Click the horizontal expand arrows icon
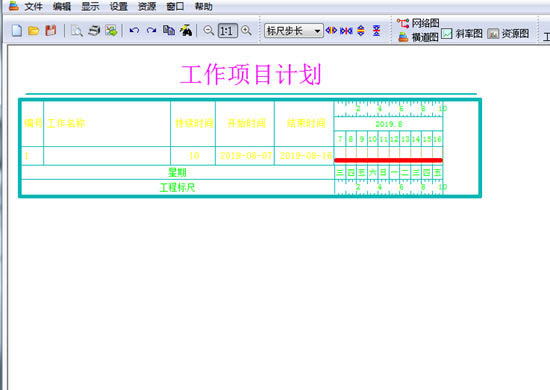 tap(331, 31)
